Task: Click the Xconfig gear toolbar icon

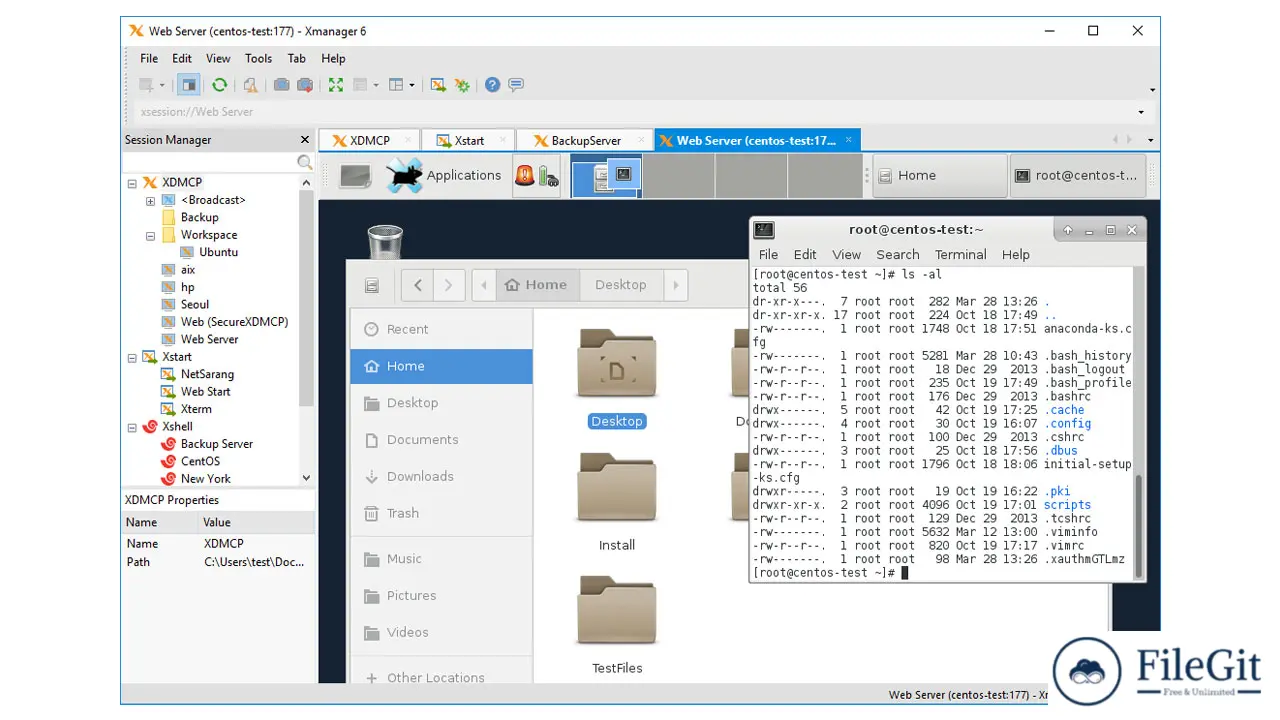Action: [x=462, y=85]
